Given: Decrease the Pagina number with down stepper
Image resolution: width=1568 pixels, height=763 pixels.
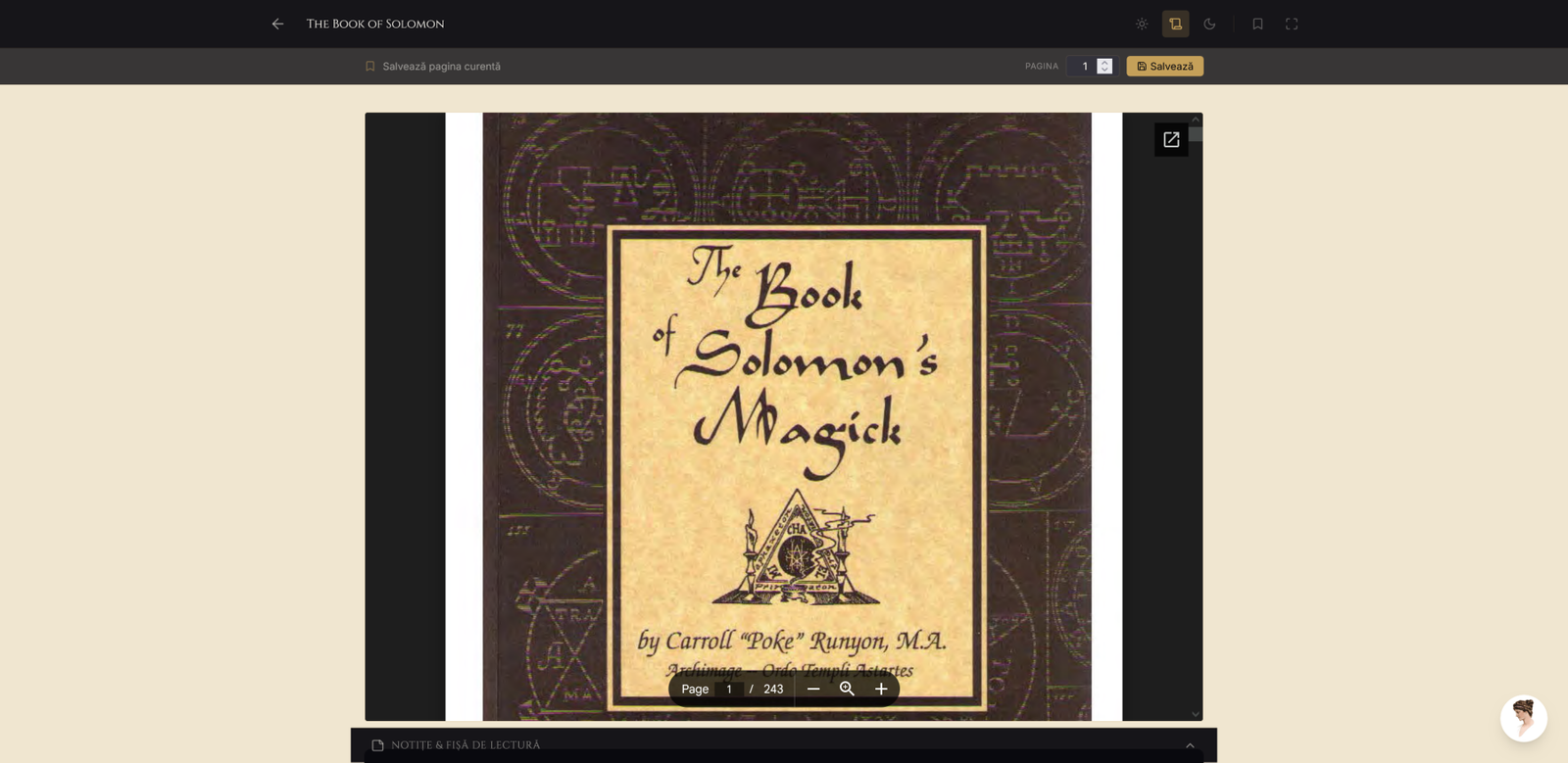Looking at the screenshot, I should (x=1104, y=71).
